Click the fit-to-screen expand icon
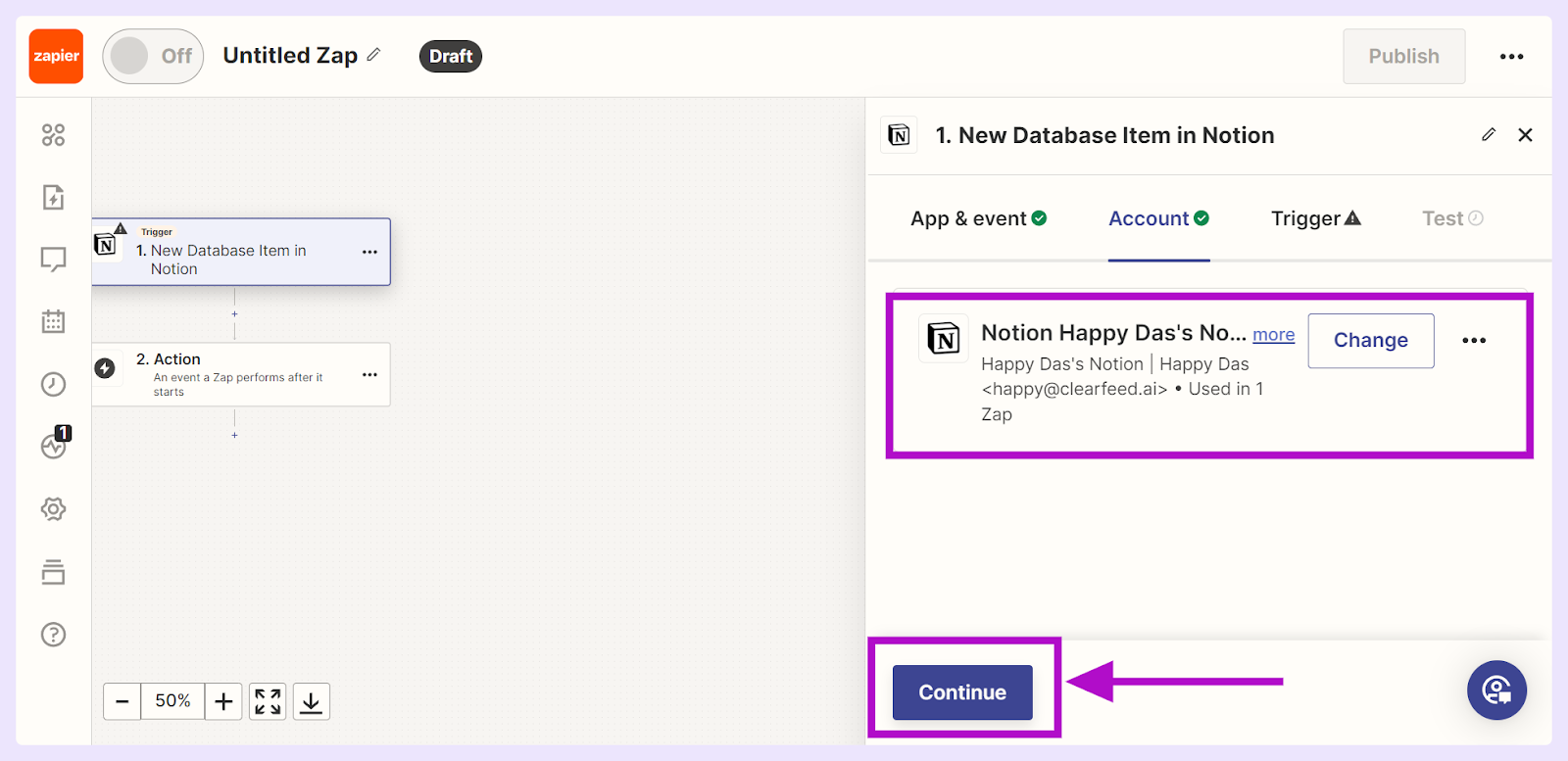This screenshot has height=761, width=1568. pyautogui.click(x=268, y=701)
